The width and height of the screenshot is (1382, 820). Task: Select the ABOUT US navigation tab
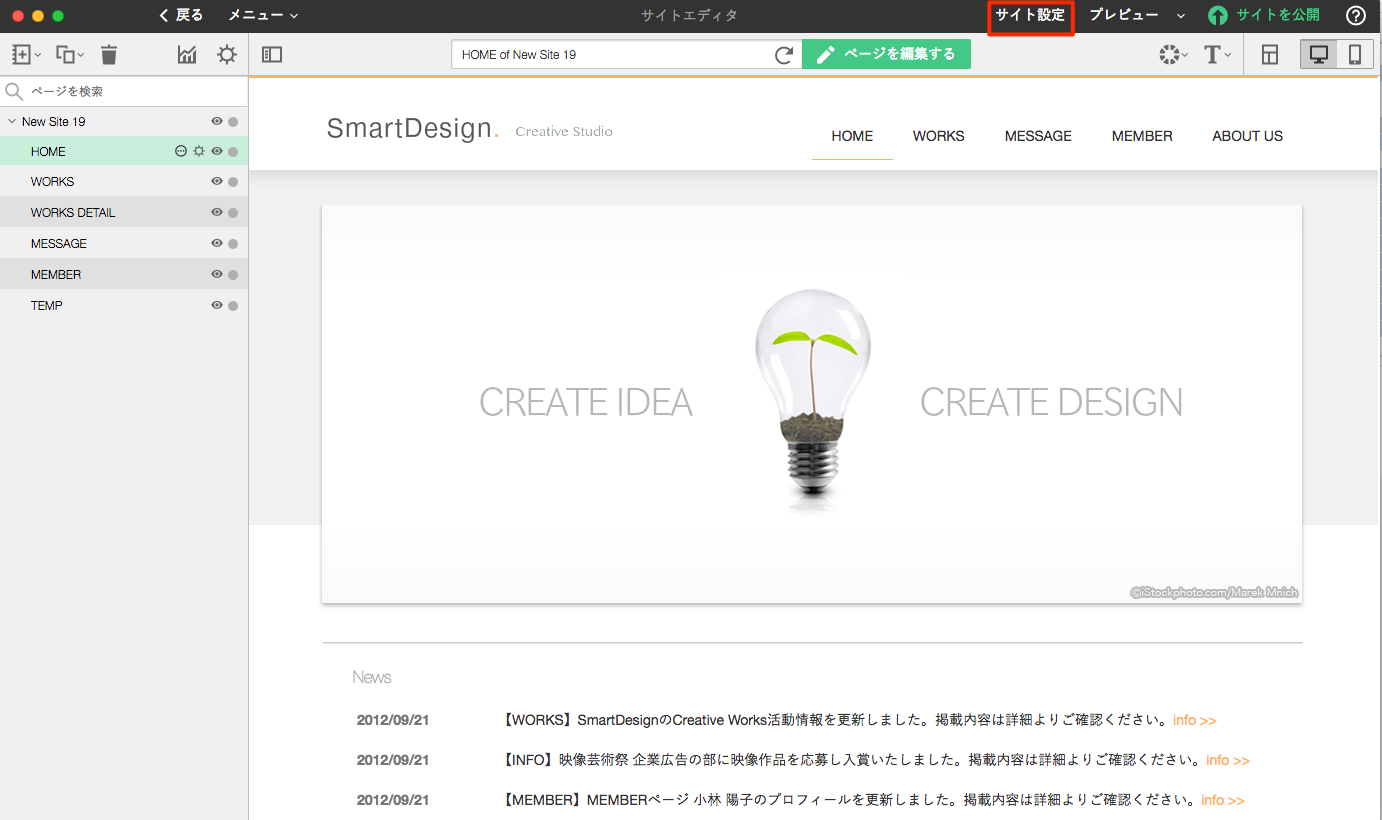click(x=1247, y=136)
